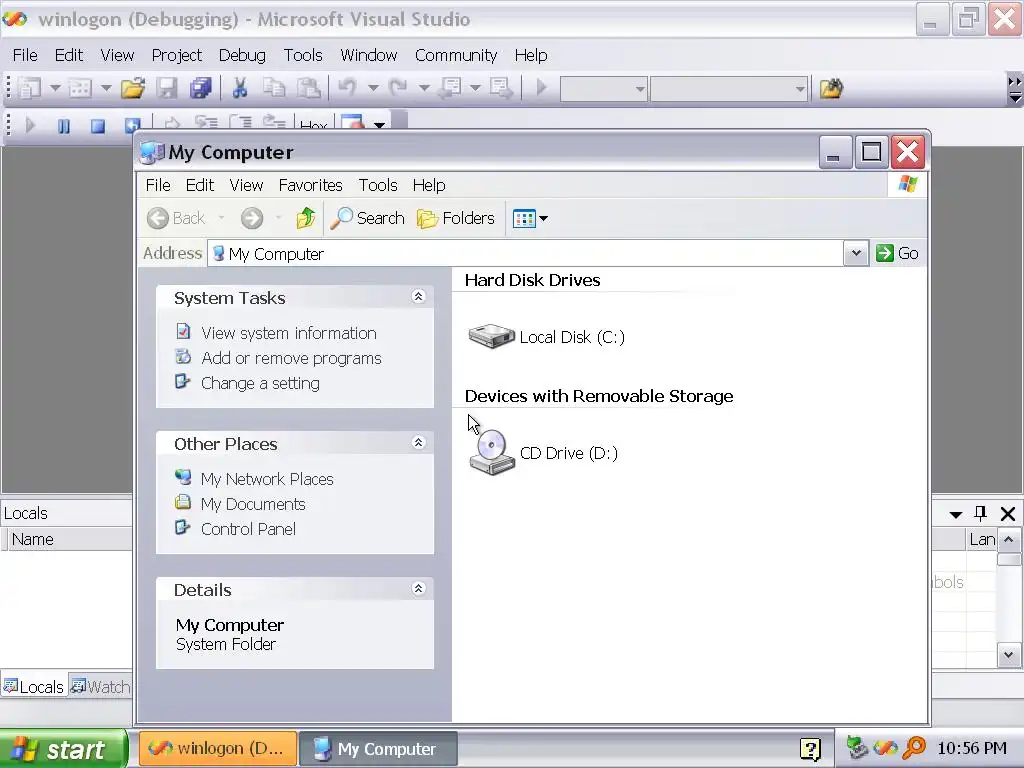Image resolution: width=1024 pixels, height=768 pixels.
Task: Click the Search button in My Computer
Action: [368, 218]
